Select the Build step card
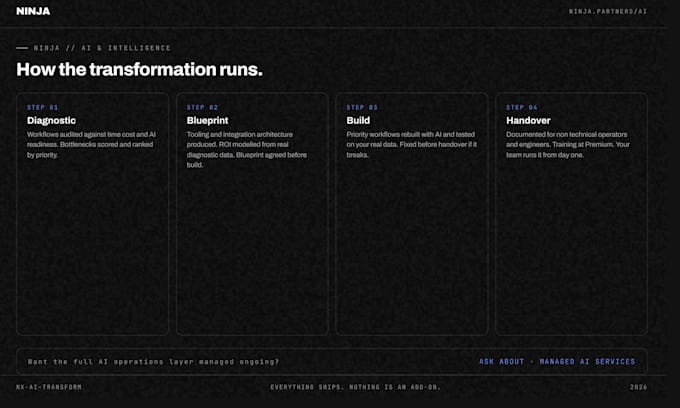 [x=412, y=214]
